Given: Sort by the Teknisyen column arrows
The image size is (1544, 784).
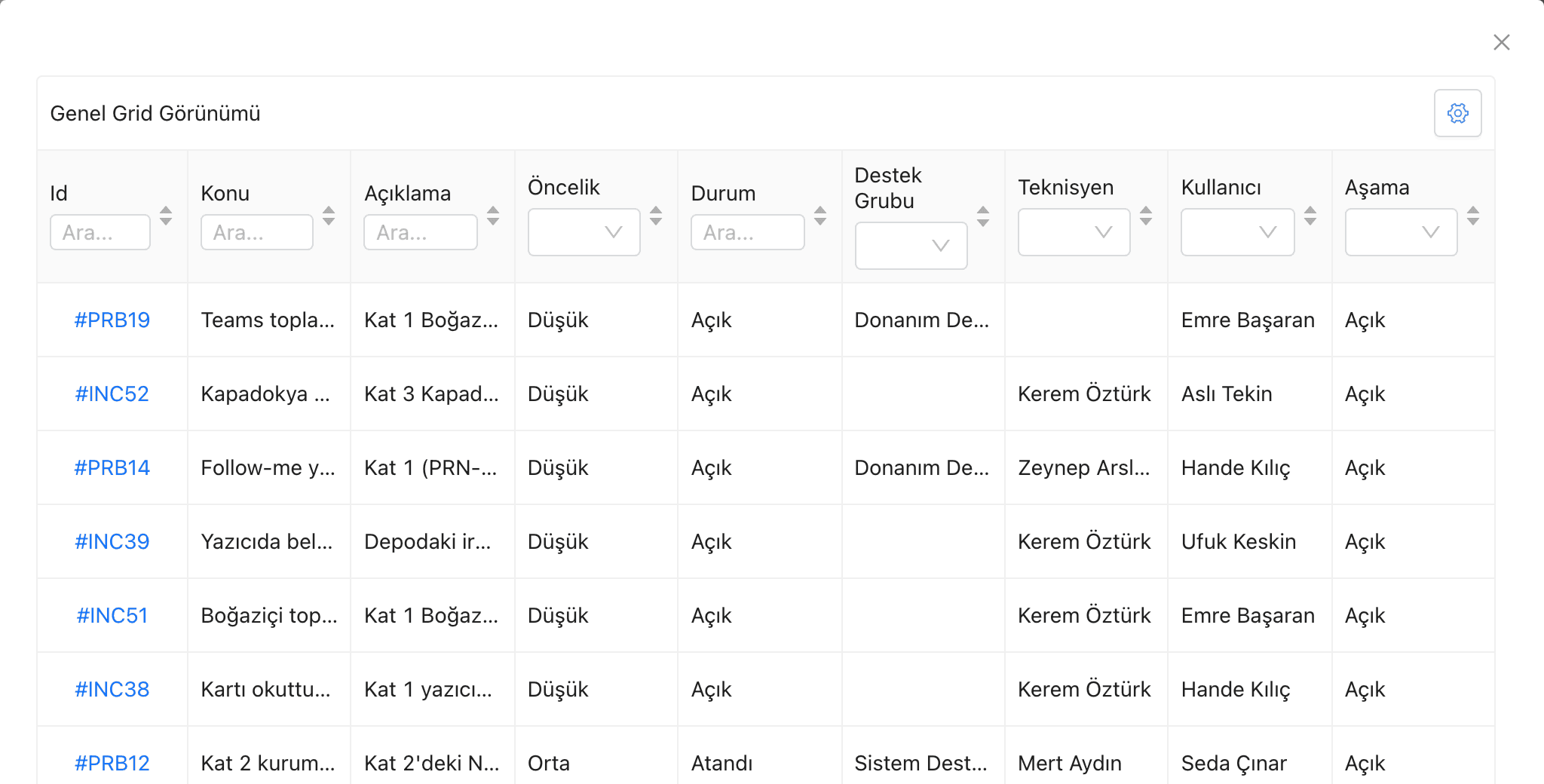Looking at the screenshot, I should point(1146,216).
